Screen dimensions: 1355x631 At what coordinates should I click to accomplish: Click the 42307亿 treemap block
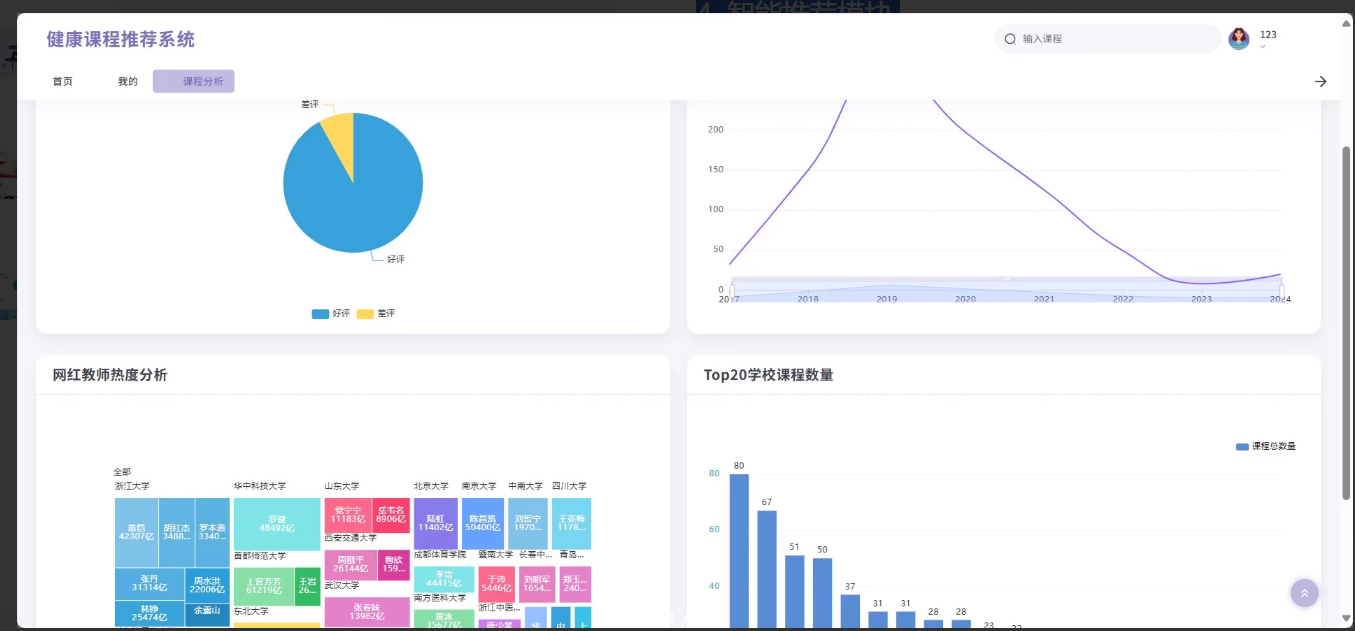click(x=136, y=532)
